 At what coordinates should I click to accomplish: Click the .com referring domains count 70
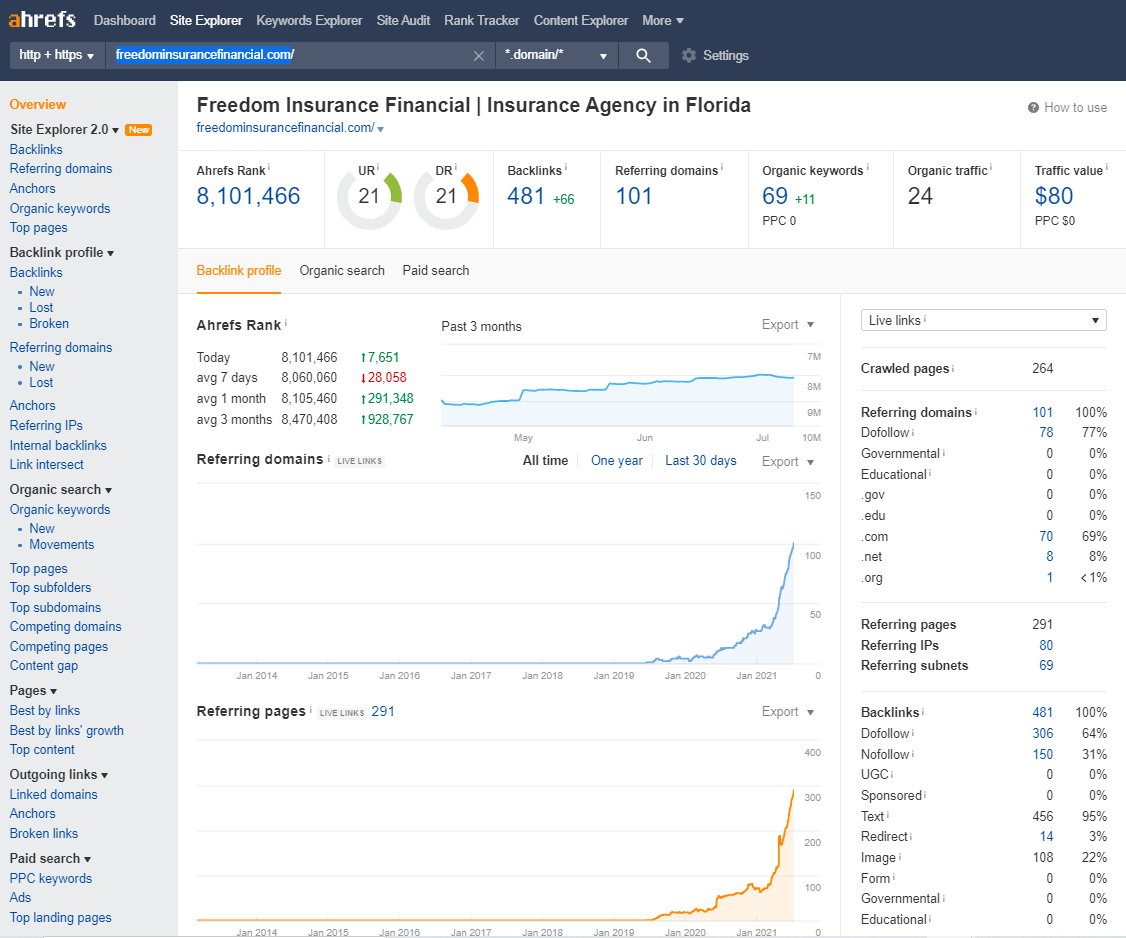click(1046, 537)
